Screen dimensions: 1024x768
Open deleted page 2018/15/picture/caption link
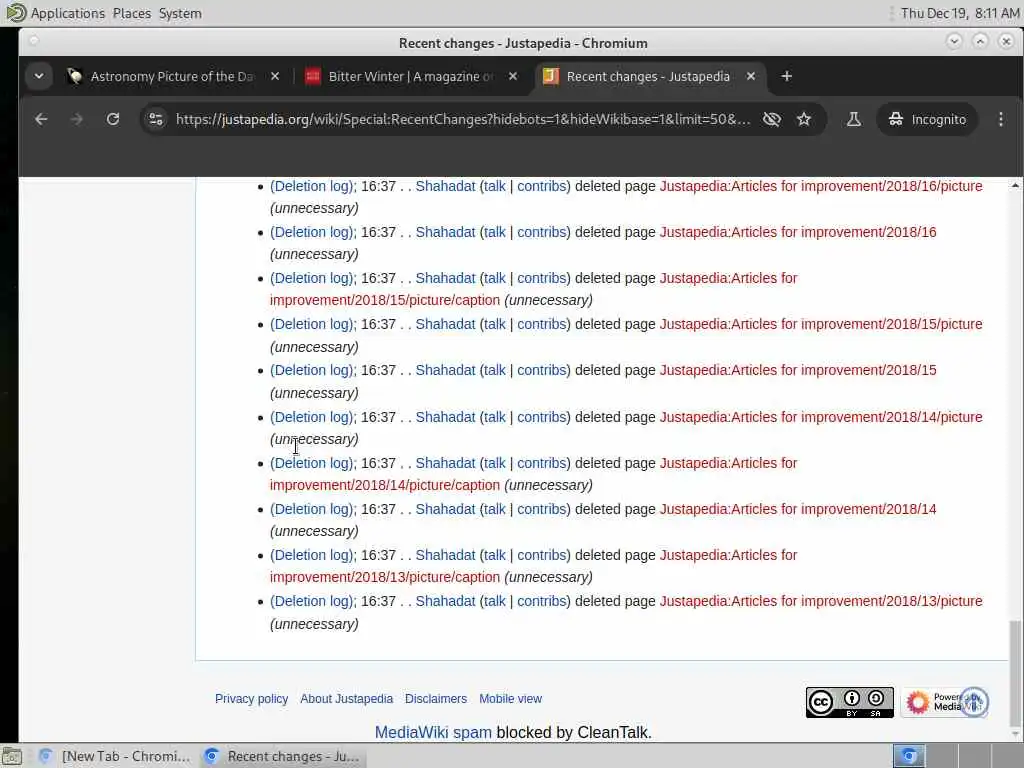(385, 300)
